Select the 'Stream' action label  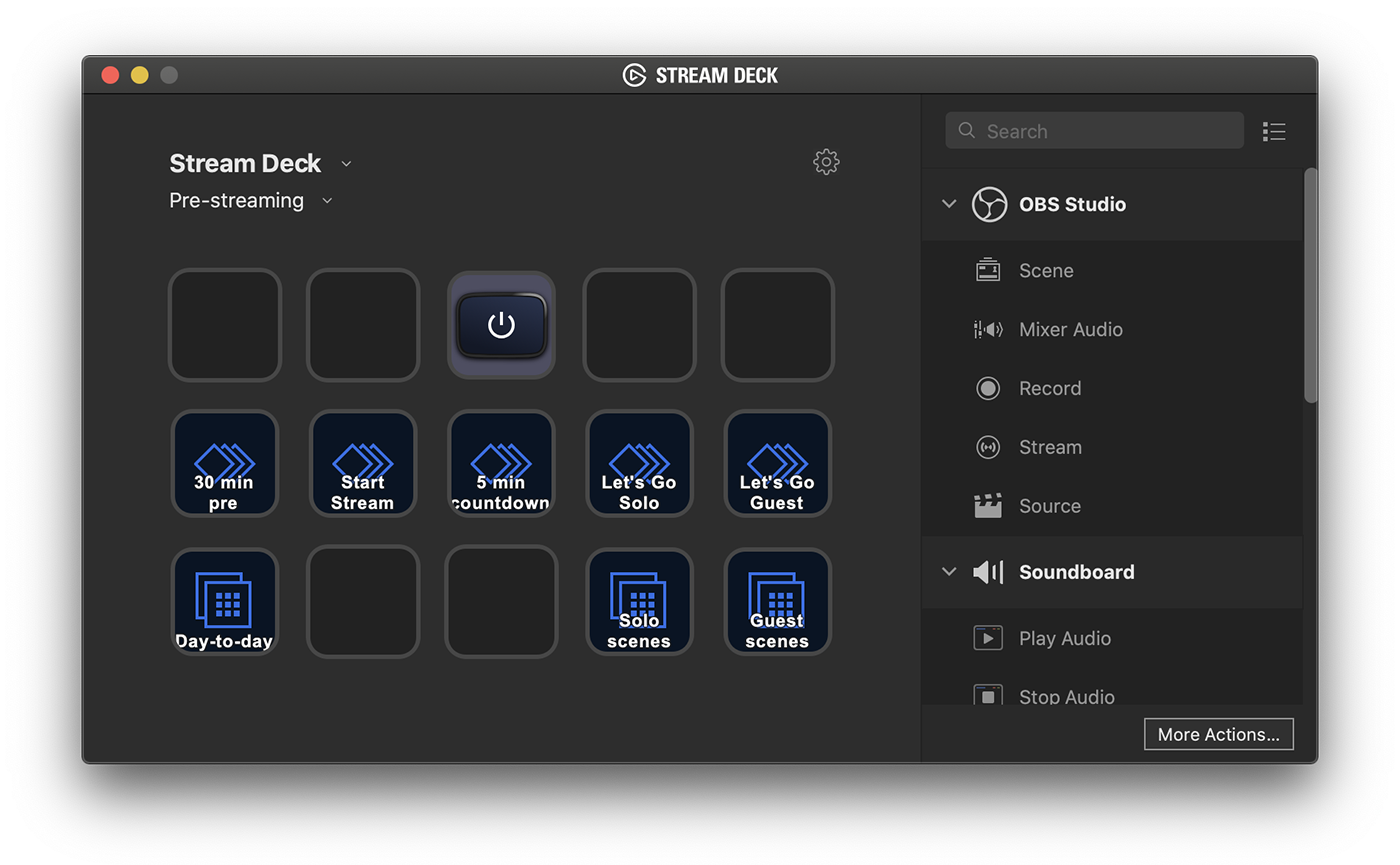1050,447
